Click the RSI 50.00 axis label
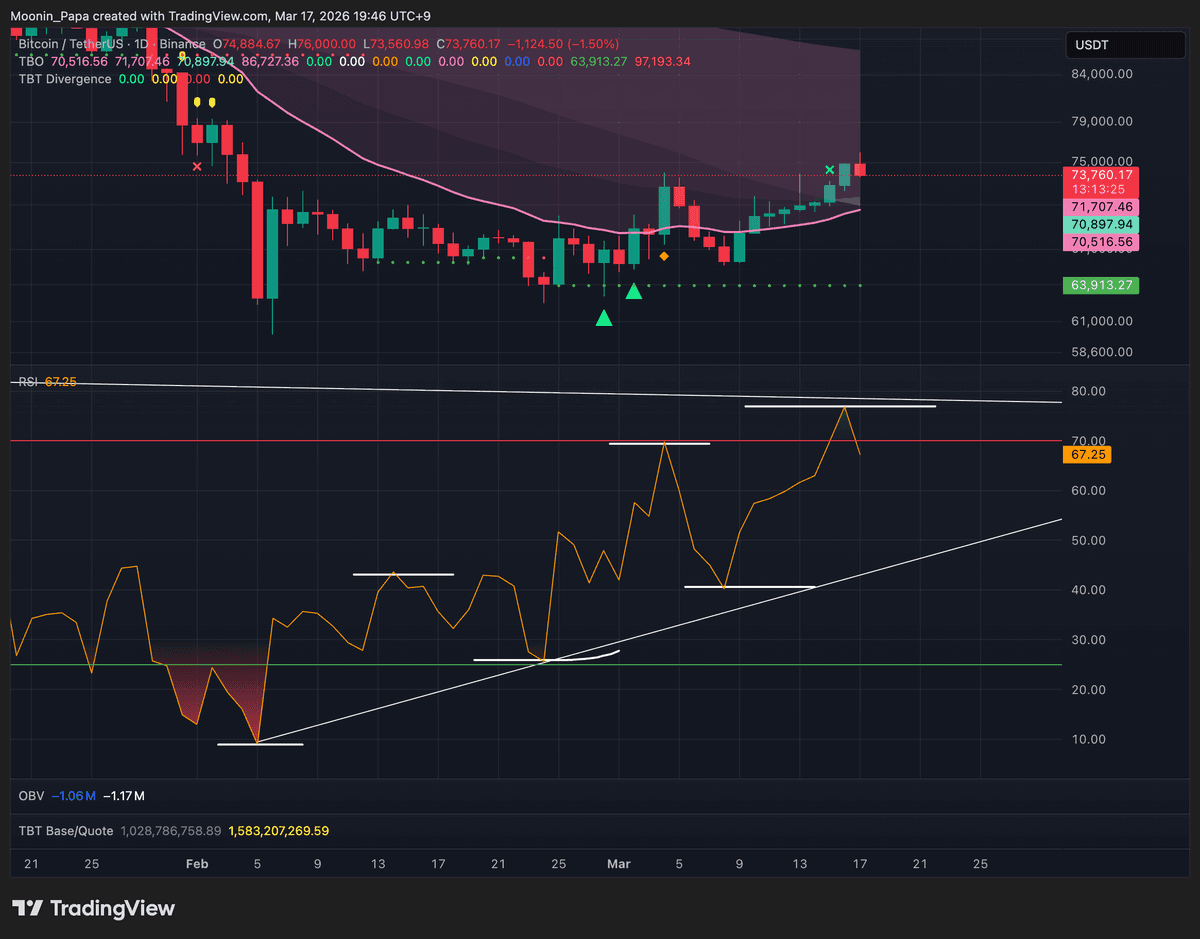 (1086, 540)
